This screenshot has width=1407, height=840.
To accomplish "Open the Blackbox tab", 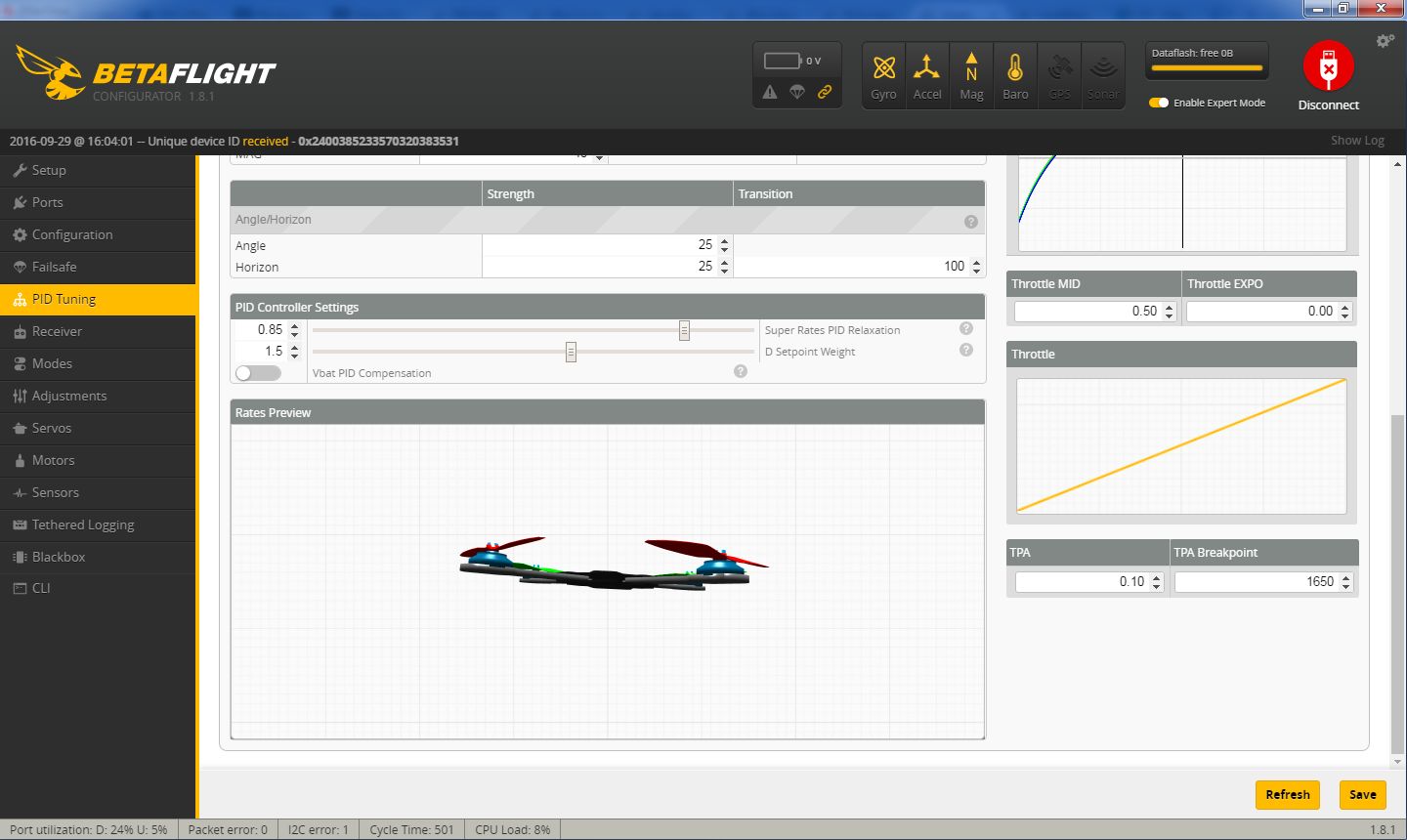I will [x=98, y=557].
